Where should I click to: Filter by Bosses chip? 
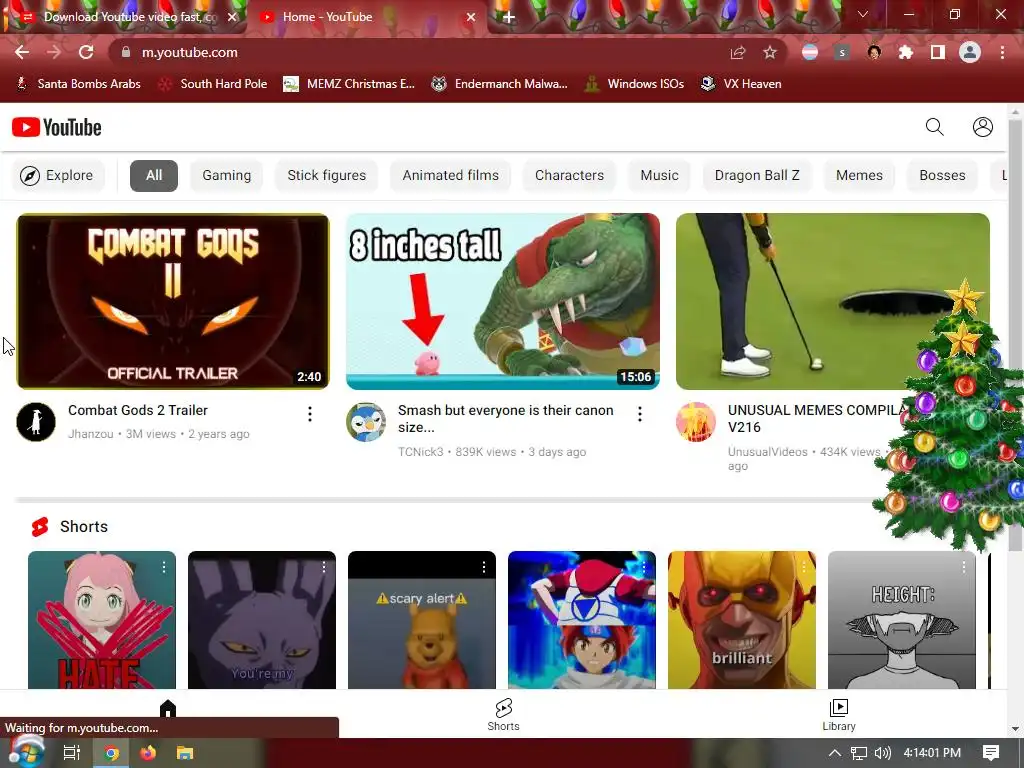click(x=942, y=175)
